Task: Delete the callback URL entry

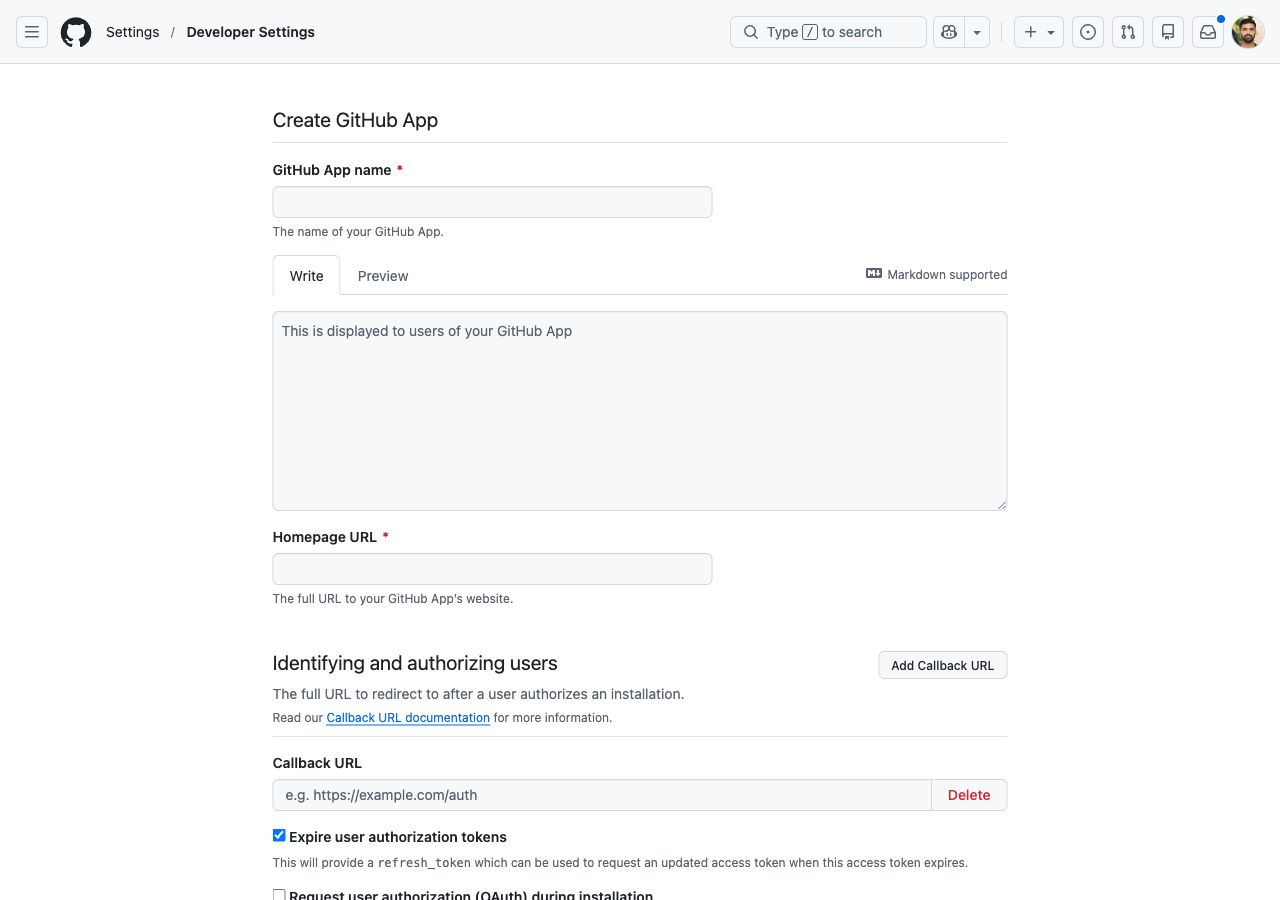Action: (969, 795)
